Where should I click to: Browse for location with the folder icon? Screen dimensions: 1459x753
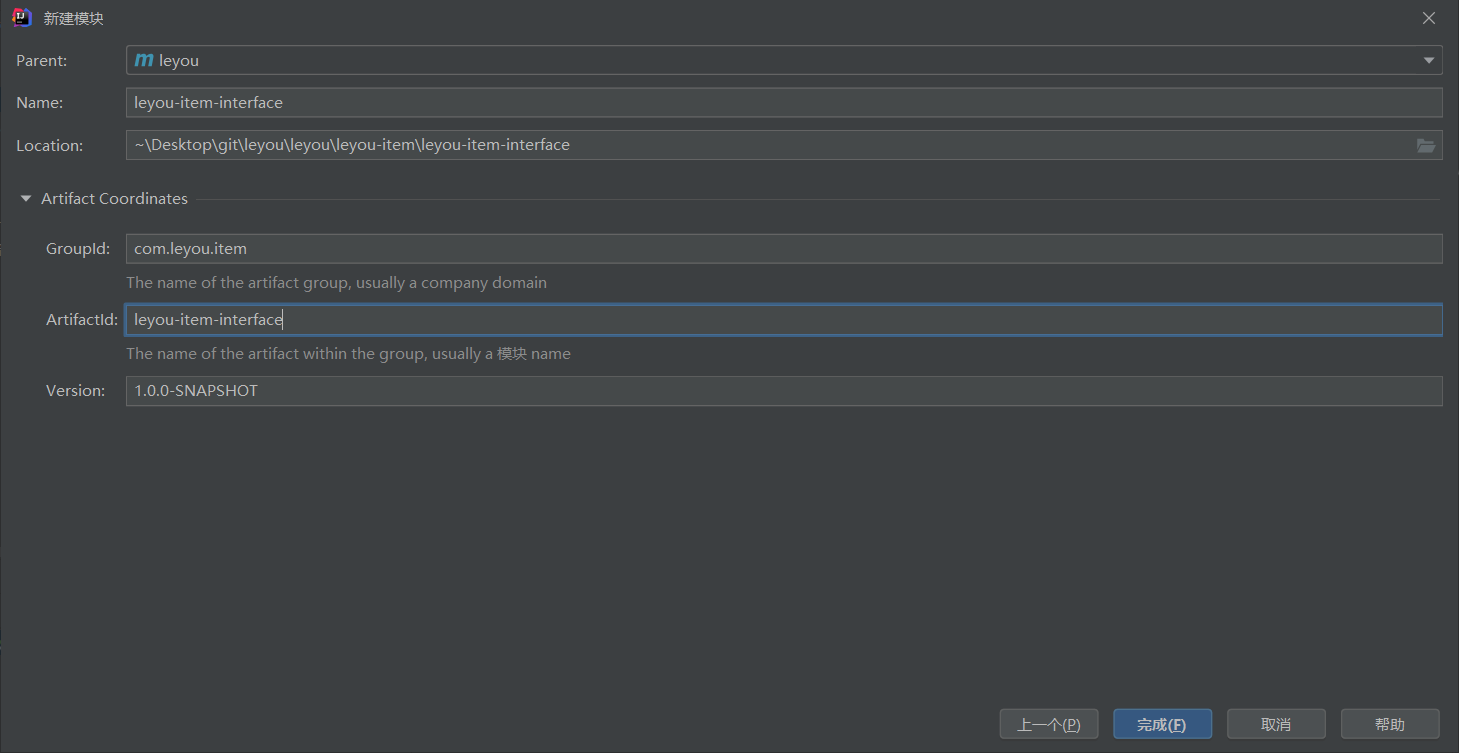point(1426,145)
